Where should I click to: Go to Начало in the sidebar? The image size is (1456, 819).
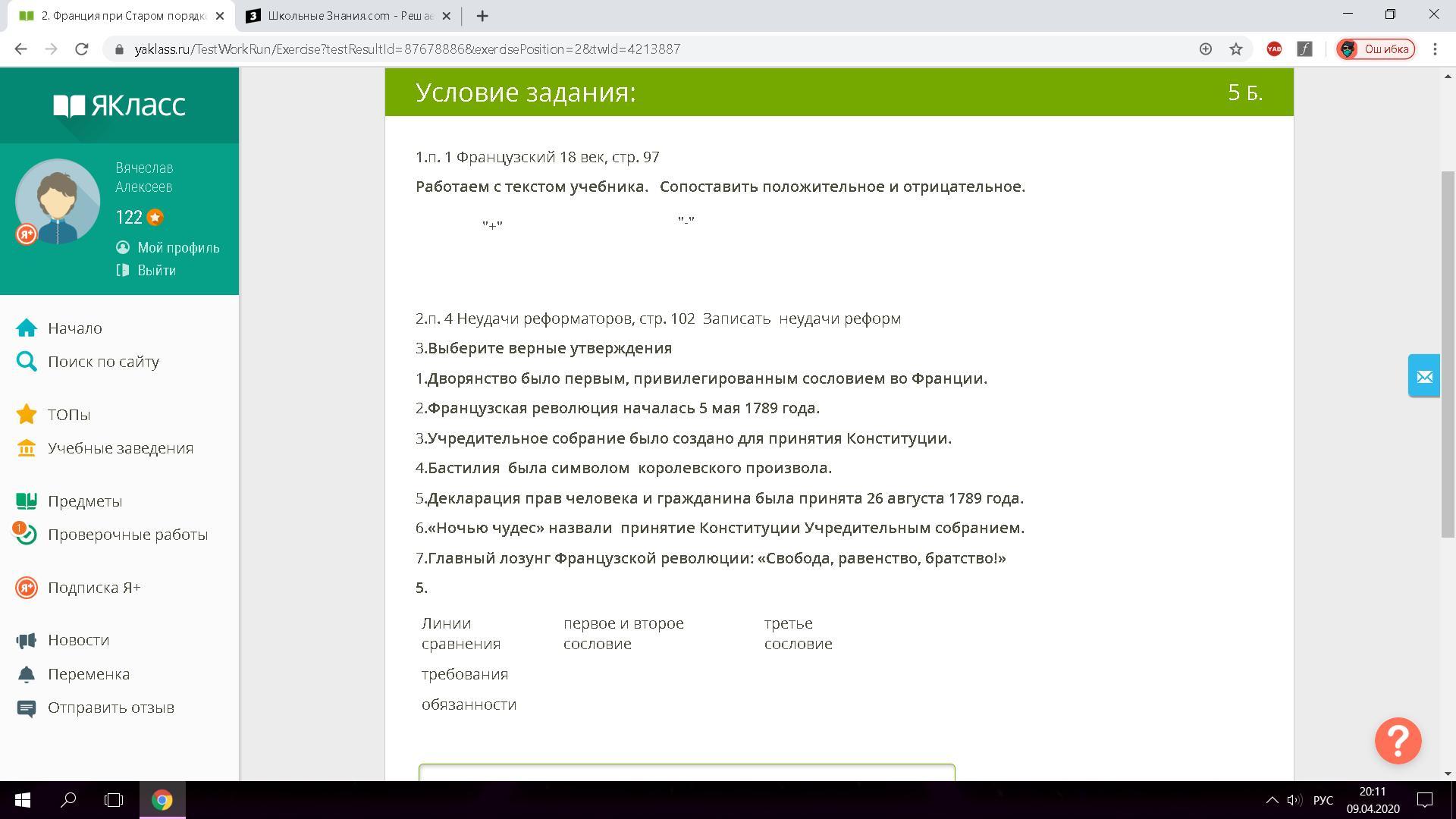74,328
